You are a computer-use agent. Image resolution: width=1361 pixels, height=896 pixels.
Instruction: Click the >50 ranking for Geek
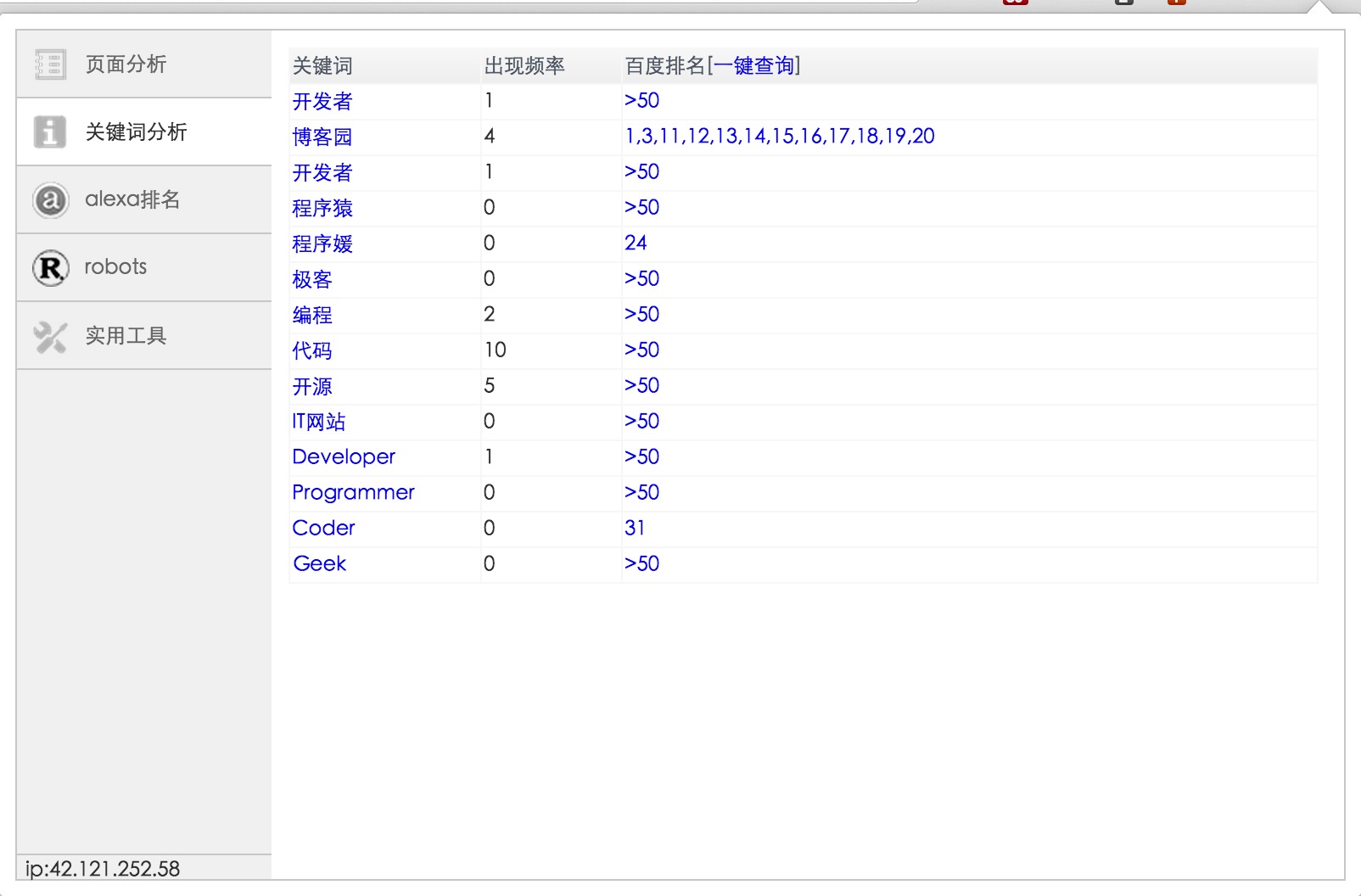click(x=642, y=563)
